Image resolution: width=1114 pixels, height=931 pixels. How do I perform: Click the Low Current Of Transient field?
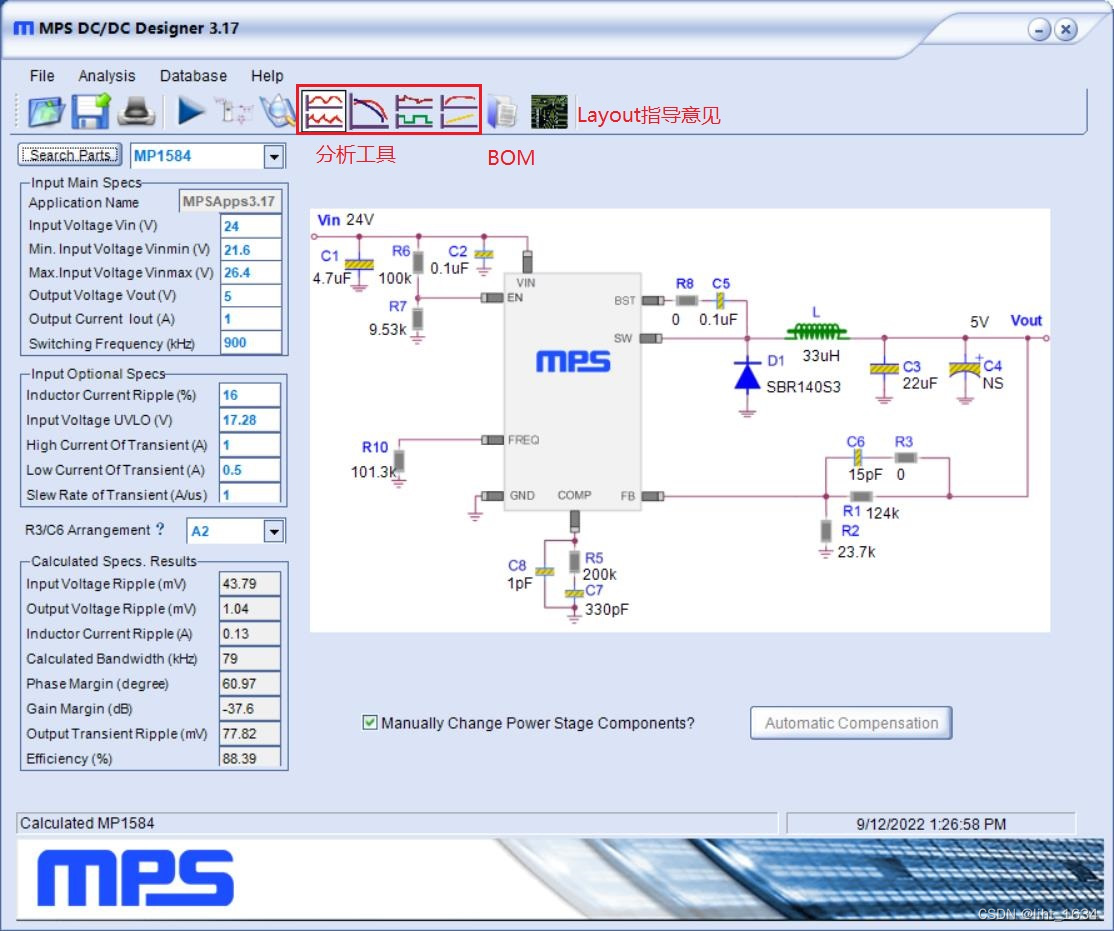click(x=250, y=470)
